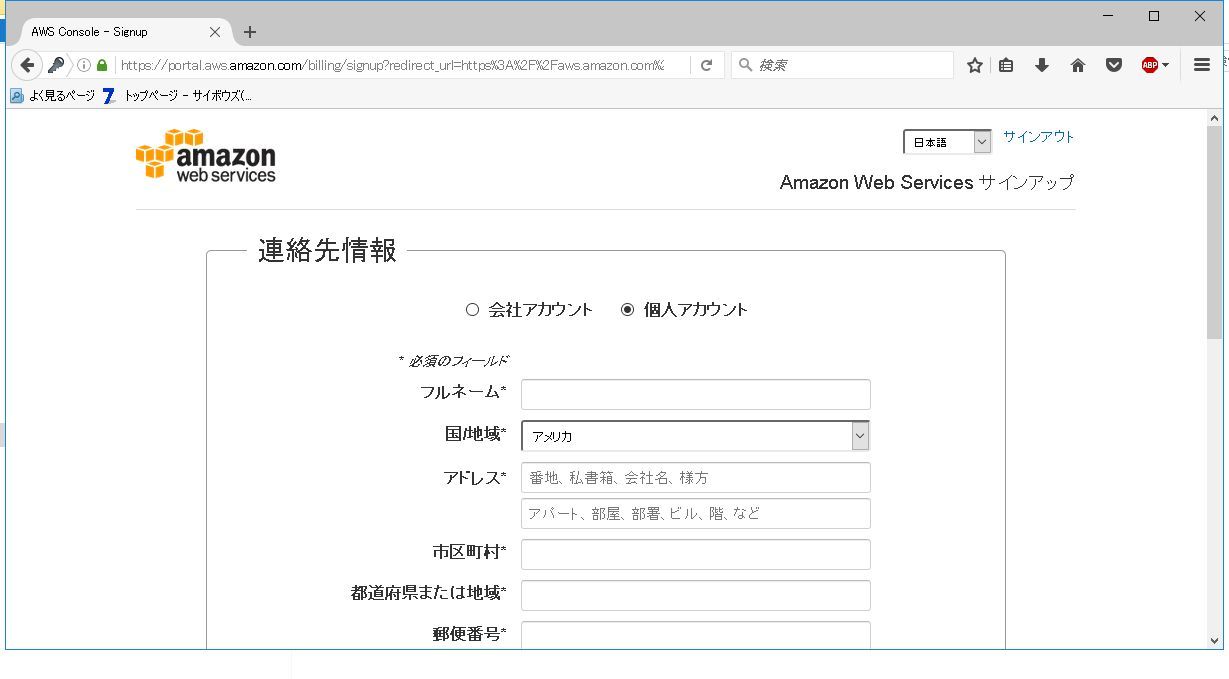
Task: Click Amazon Web Services サインアップ title text
Action: pos(927,183)
